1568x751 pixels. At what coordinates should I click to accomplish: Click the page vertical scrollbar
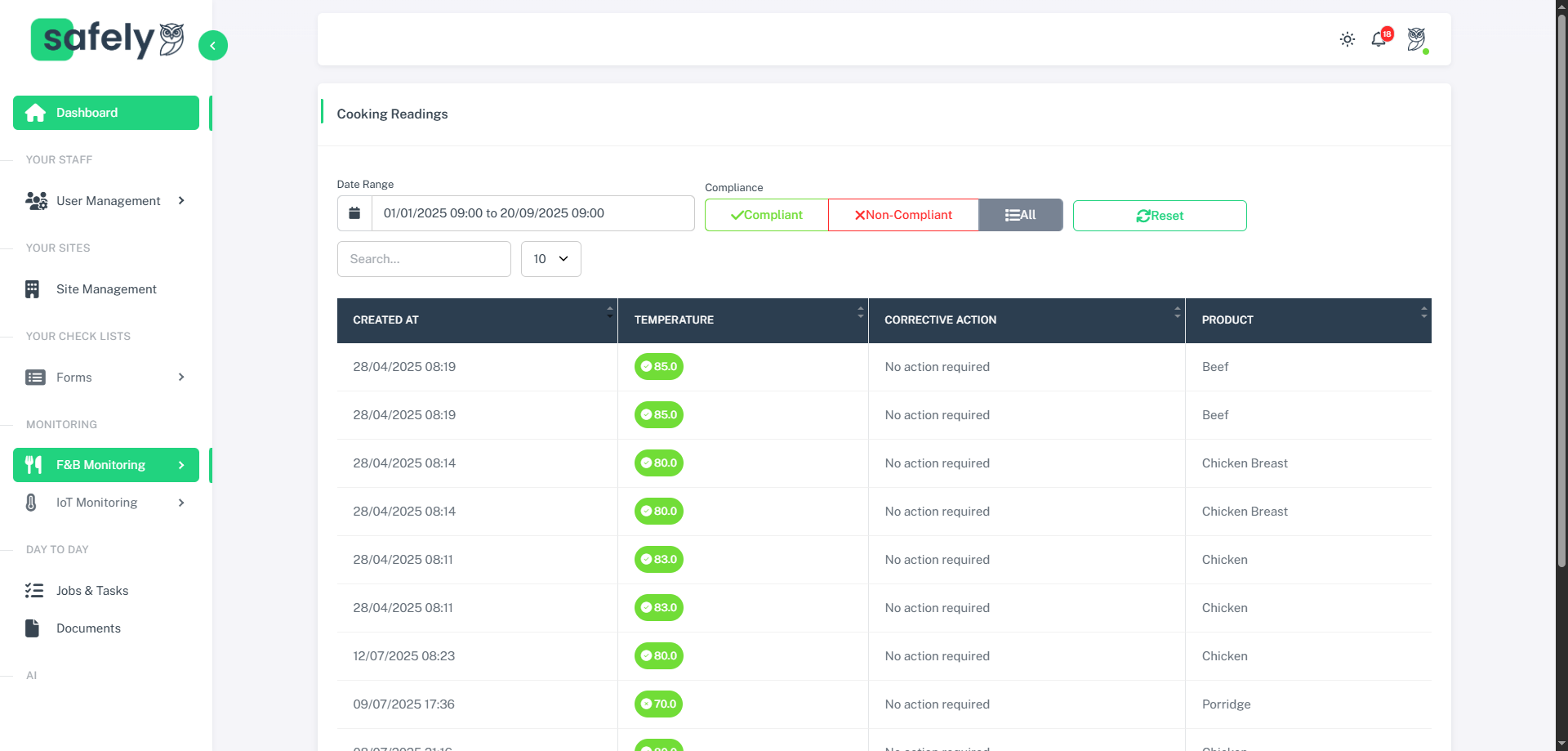tap(1561, 286)
